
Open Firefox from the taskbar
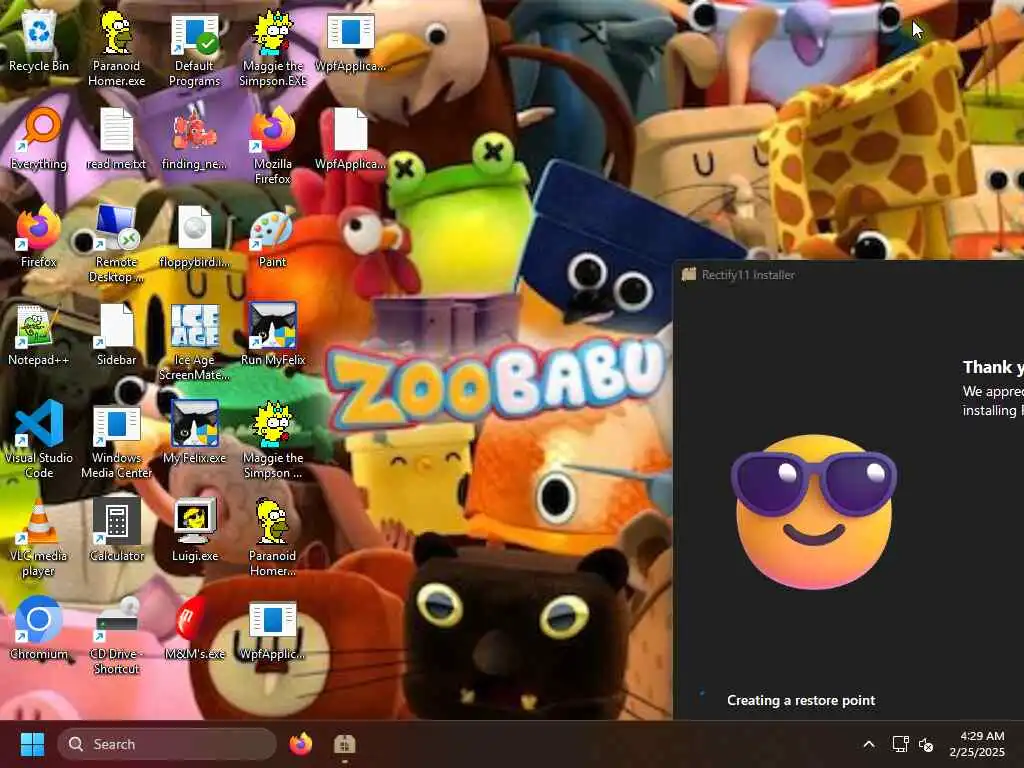tap(300, 744)
